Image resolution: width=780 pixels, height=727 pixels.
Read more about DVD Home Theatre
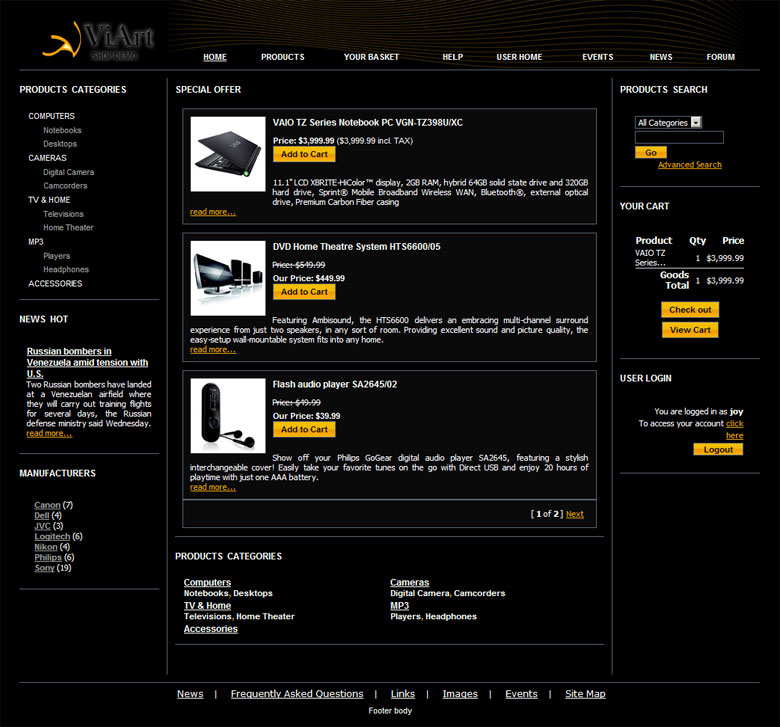(213, 350)
